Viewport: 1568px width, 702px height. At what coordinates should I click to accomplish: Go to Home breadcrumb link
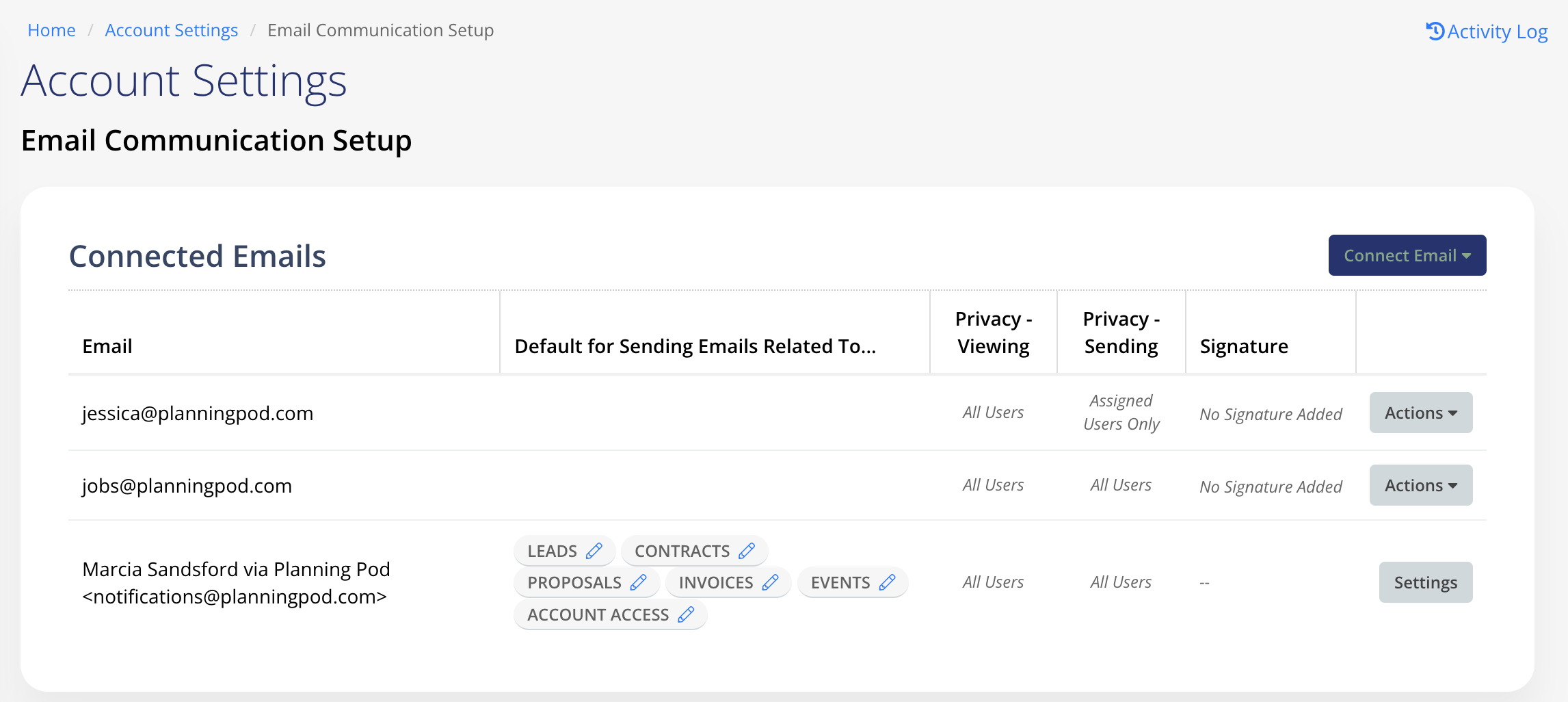(51, 30)
